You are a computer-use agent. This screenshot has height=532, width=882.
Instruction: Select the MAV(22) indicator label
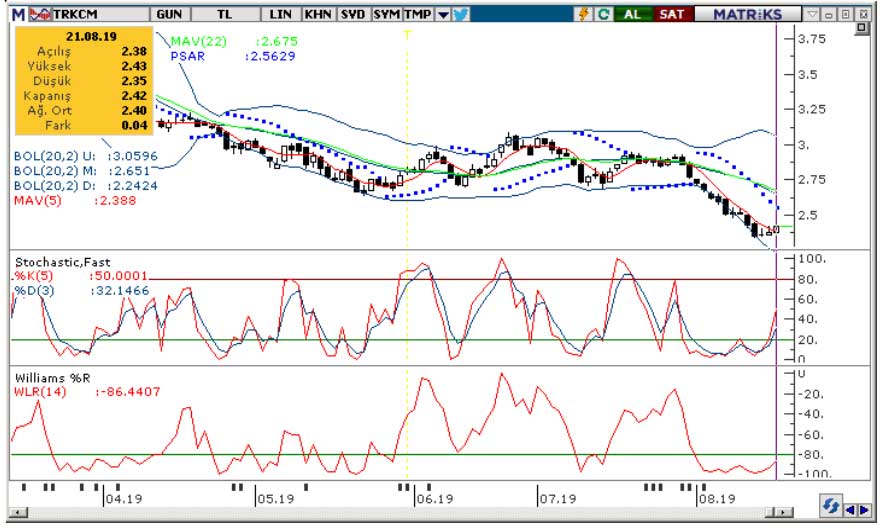[x=199, y=42]
